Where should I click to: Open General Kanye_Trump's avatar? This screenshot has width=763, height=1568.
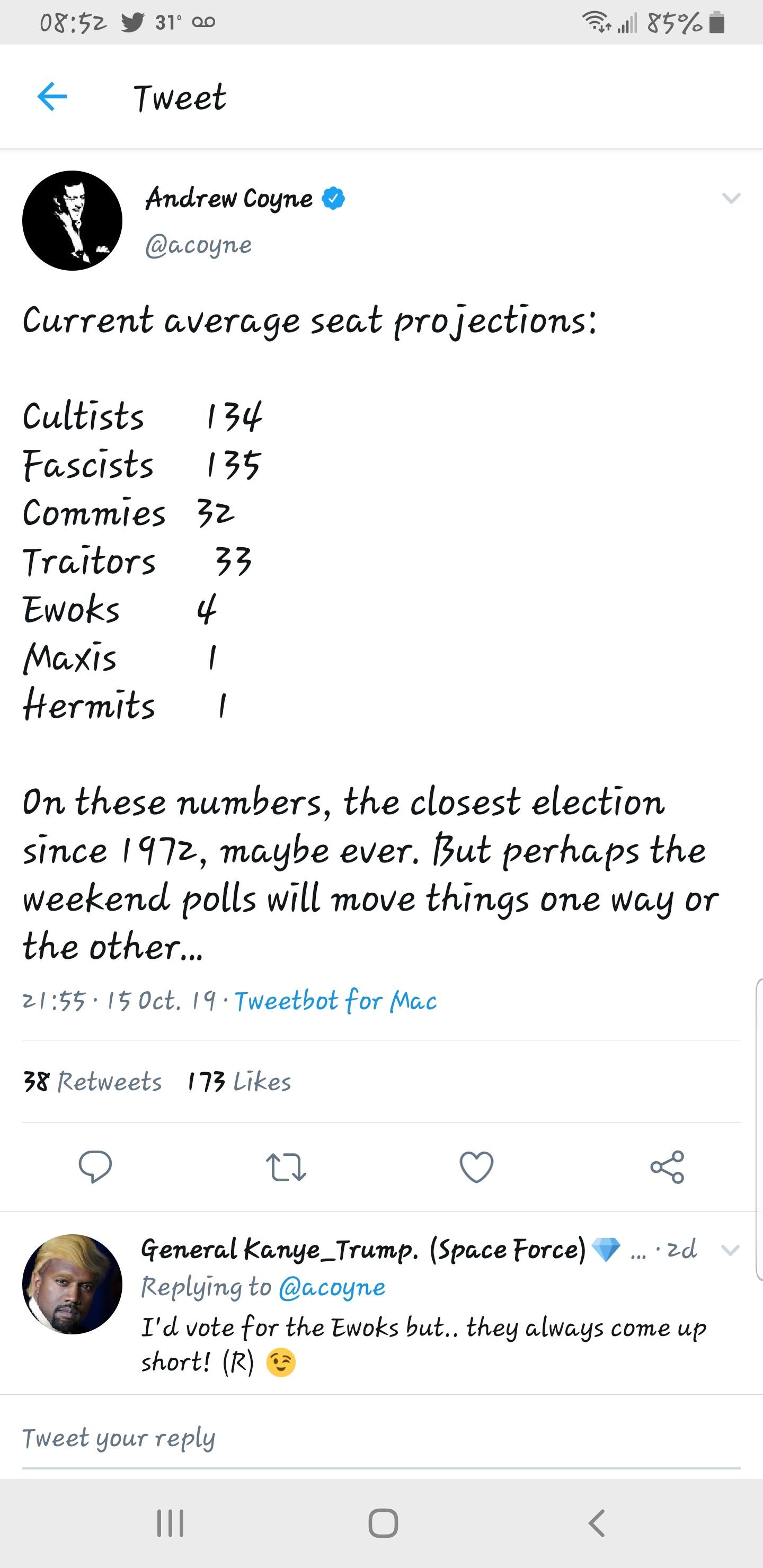[72, 1284]
